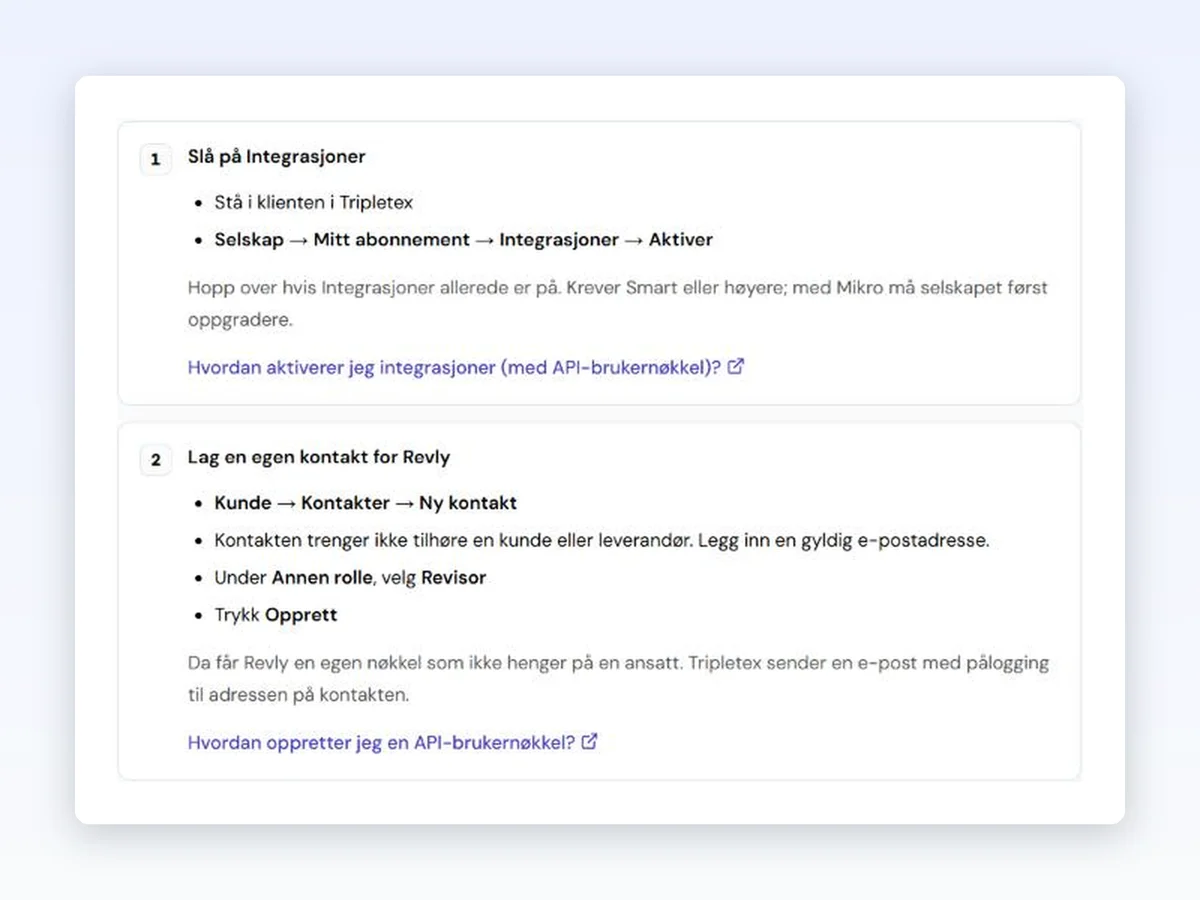This screenshot has width=1200, height=900.
Task: Click path 'Kunde → Kontakter → Ny kontakt'
Action: (x=366, y=503)
